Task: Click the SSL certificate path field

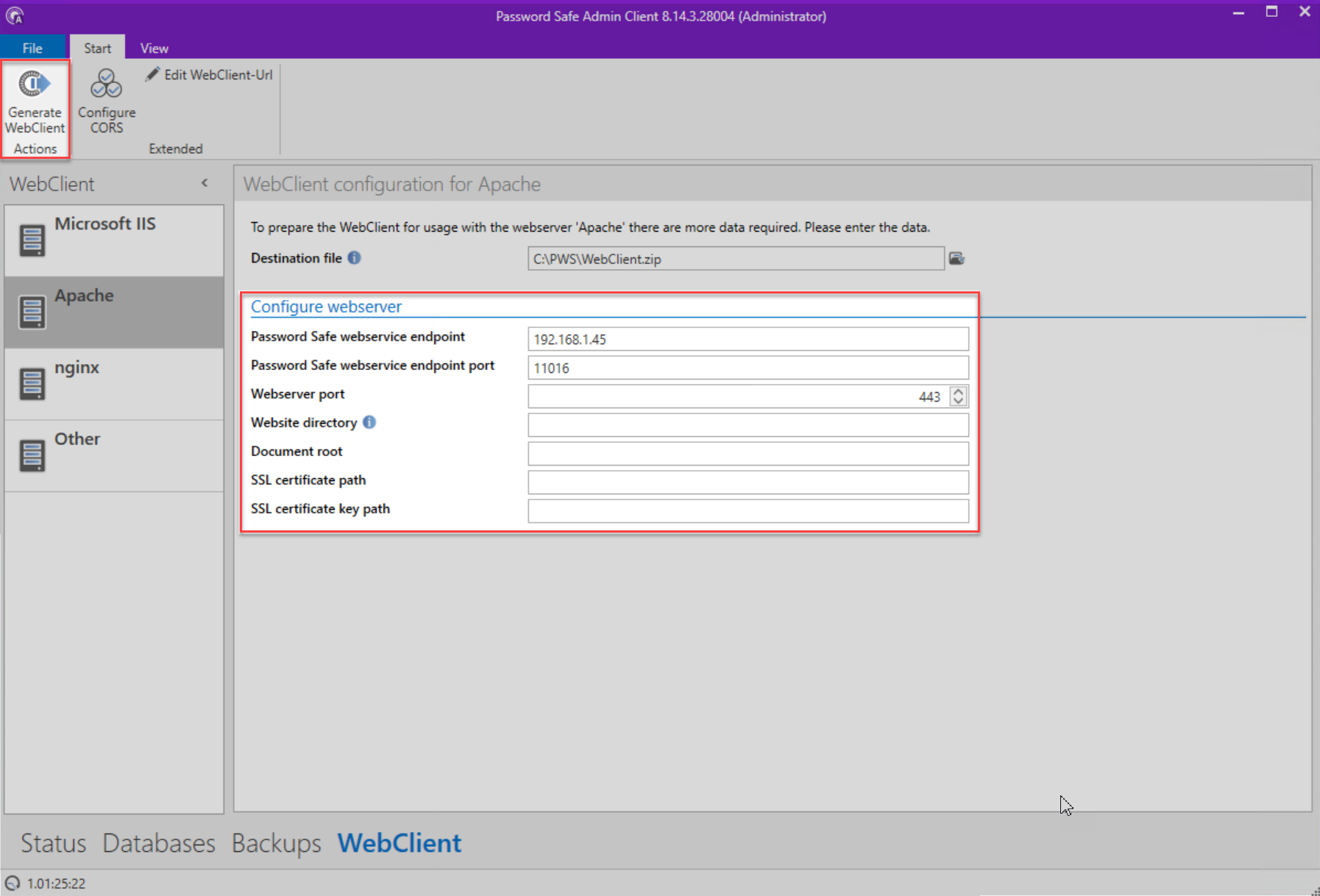Action: click(x=748, y=483)
